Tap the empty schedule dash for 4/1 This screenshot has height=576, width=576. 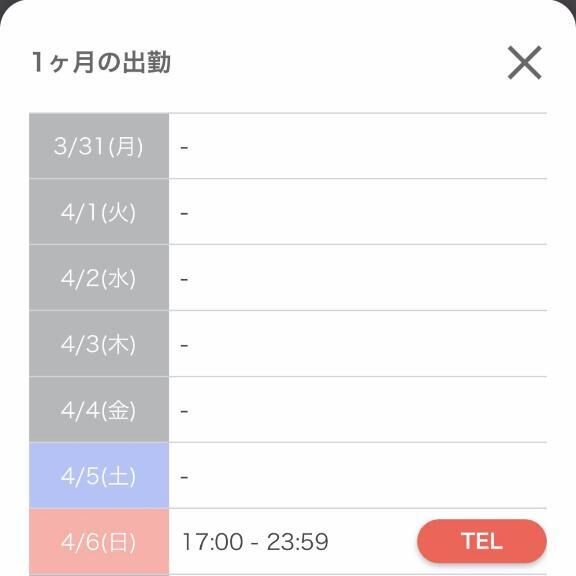184,213
